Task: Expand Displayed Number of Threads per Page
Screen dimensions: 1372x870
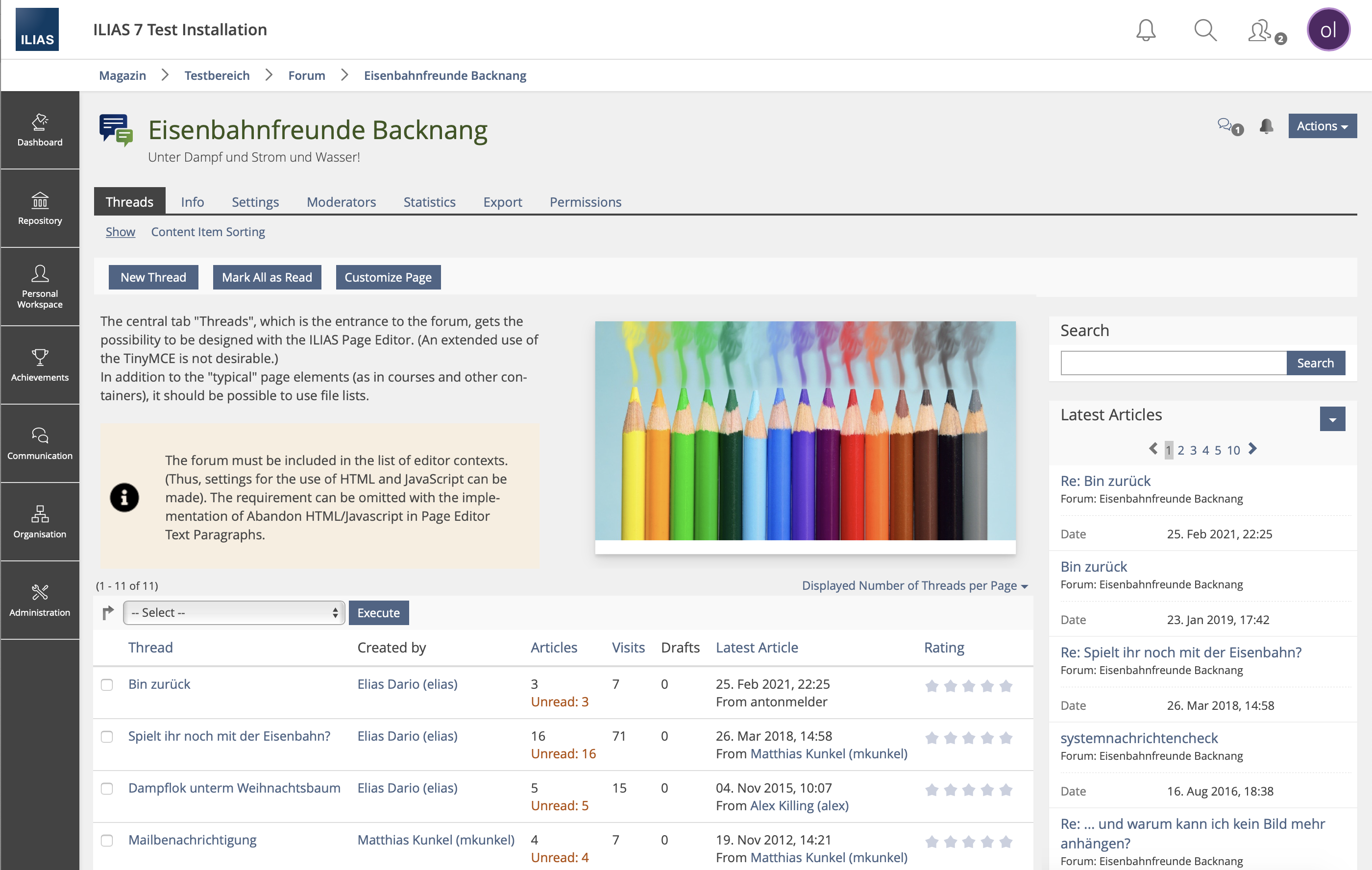Action: tap(914, 586)
